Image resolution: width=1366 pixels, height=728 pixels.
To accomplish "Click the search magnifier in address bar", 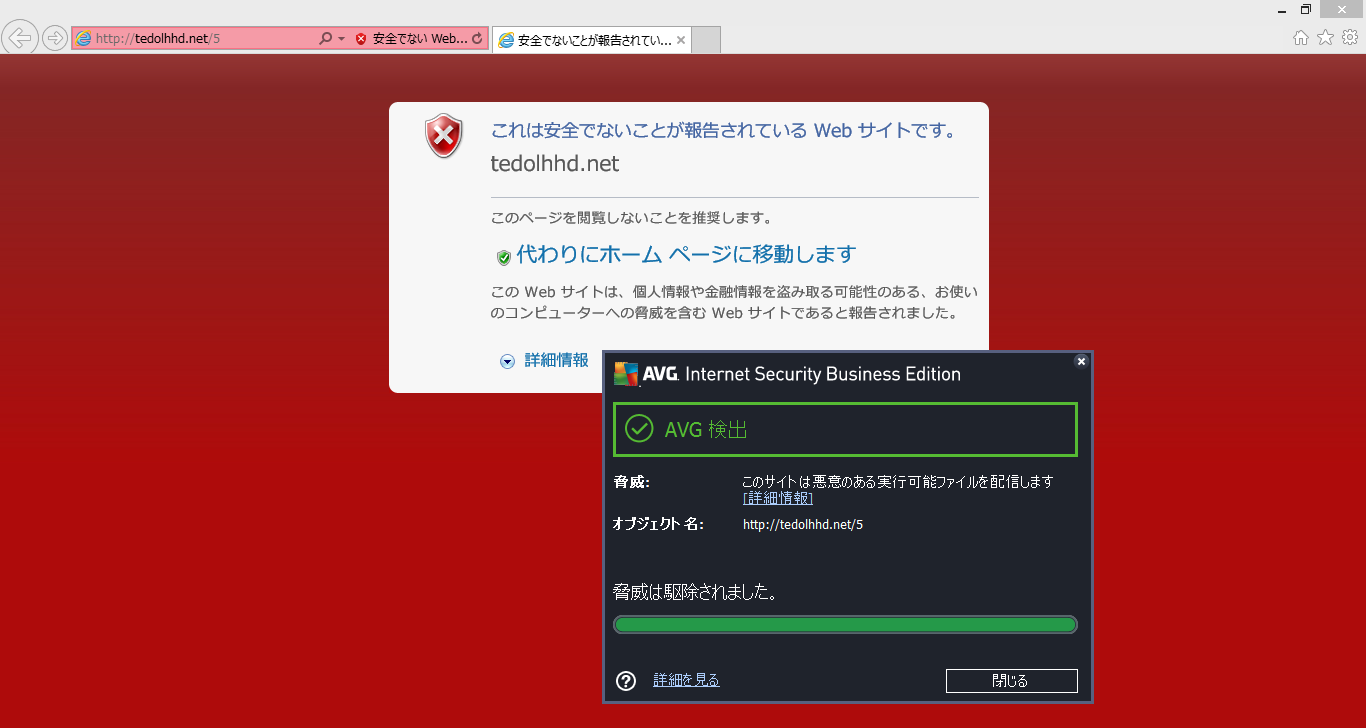I will click(x=325, y=39).
